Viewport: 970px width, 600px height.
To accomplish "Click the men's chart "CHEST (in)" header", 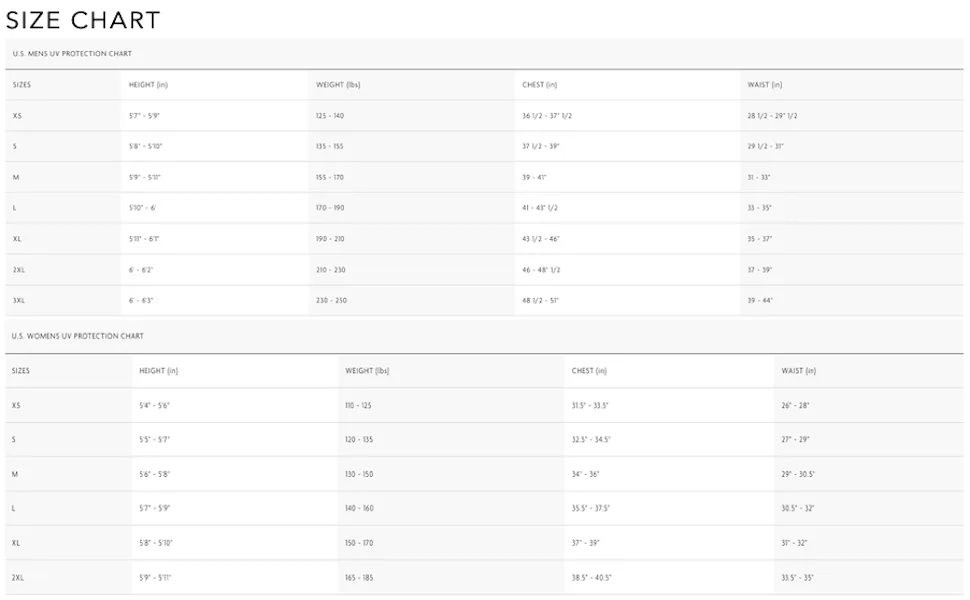I will [x=539, y=85].
